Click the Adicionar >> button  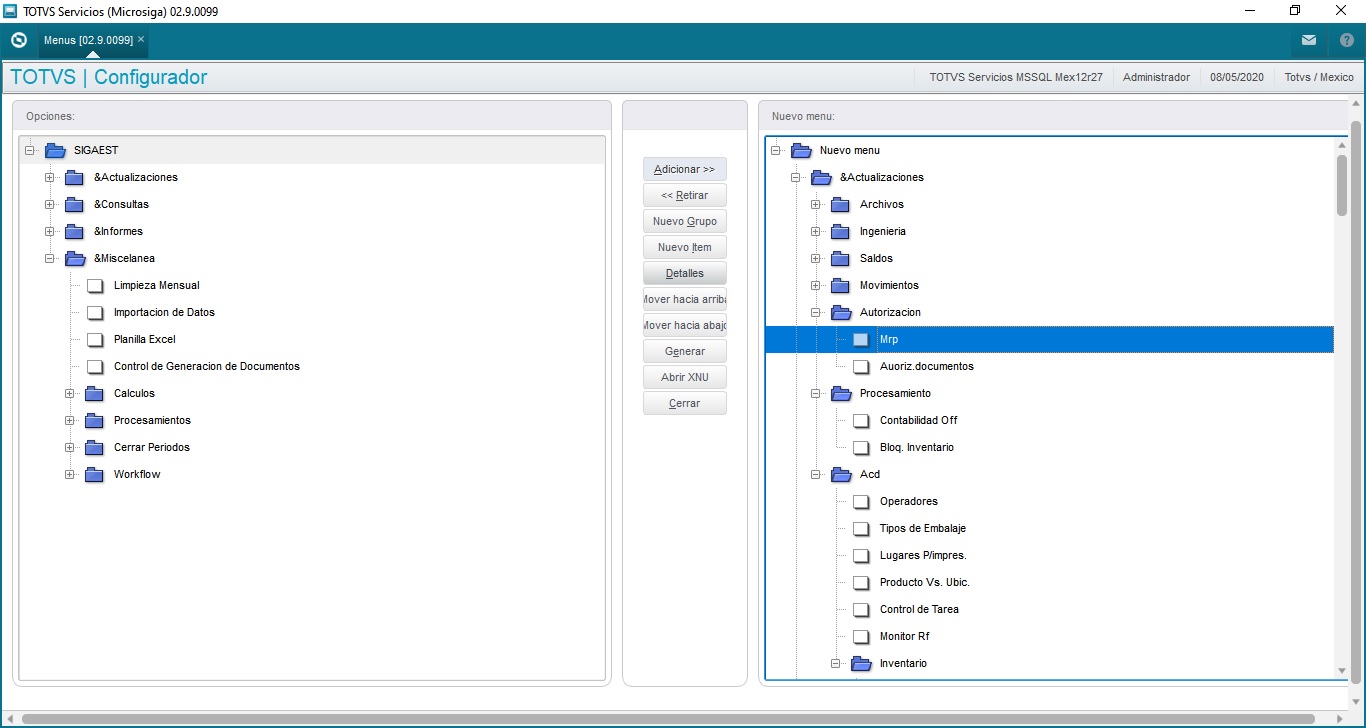tap(685, 169)
